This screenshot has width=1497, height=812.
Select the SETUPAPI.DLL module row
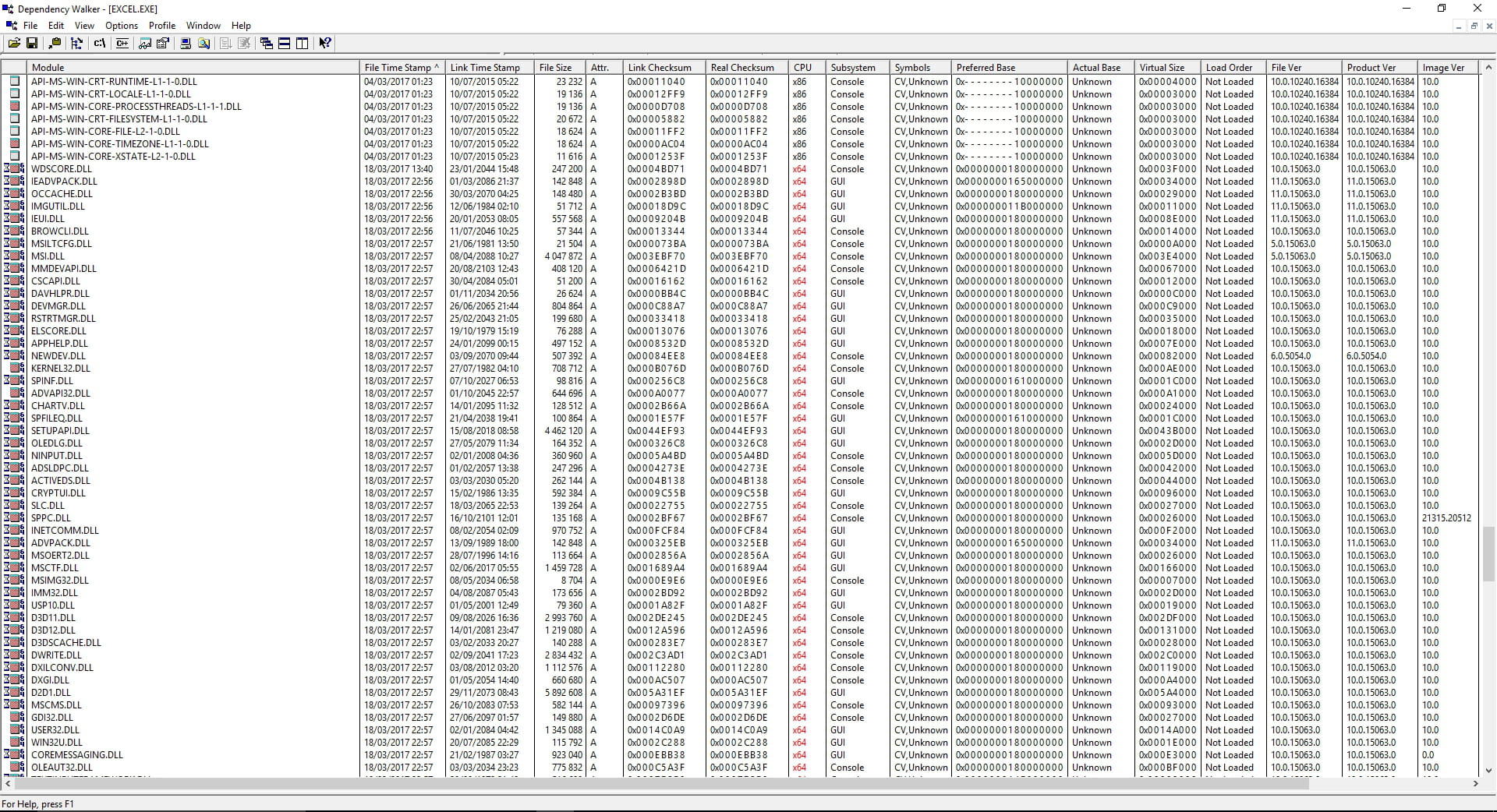[x=741, y=430]
